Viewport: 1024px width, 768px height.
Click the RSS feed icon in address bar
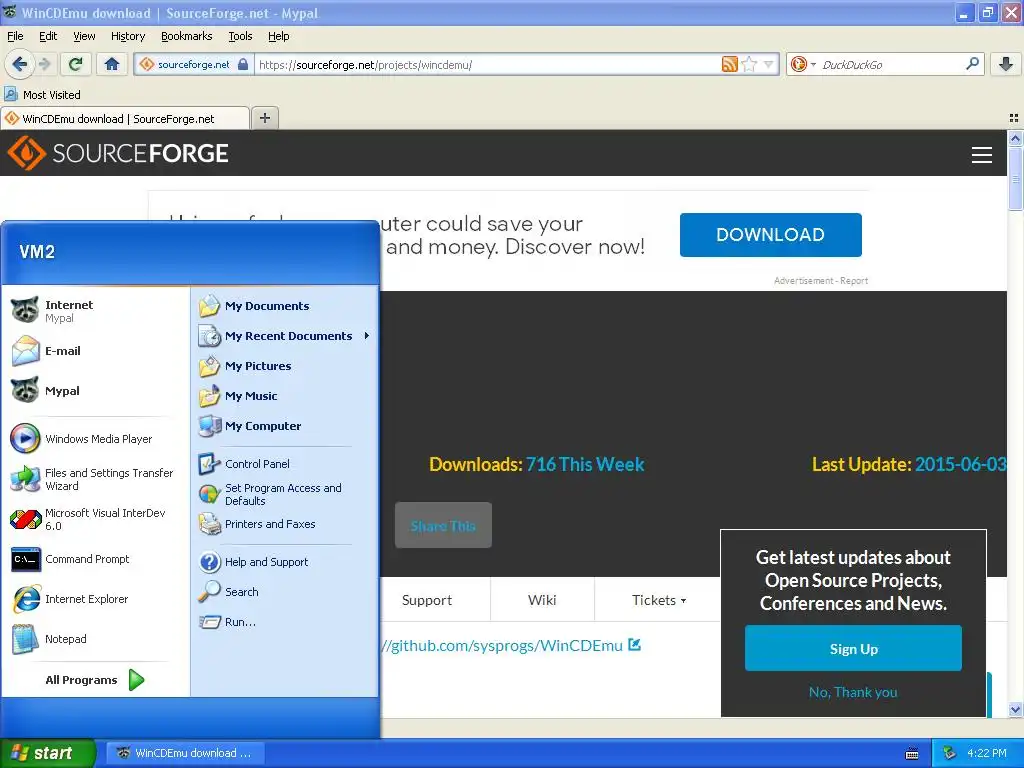[x=729, y=64]
